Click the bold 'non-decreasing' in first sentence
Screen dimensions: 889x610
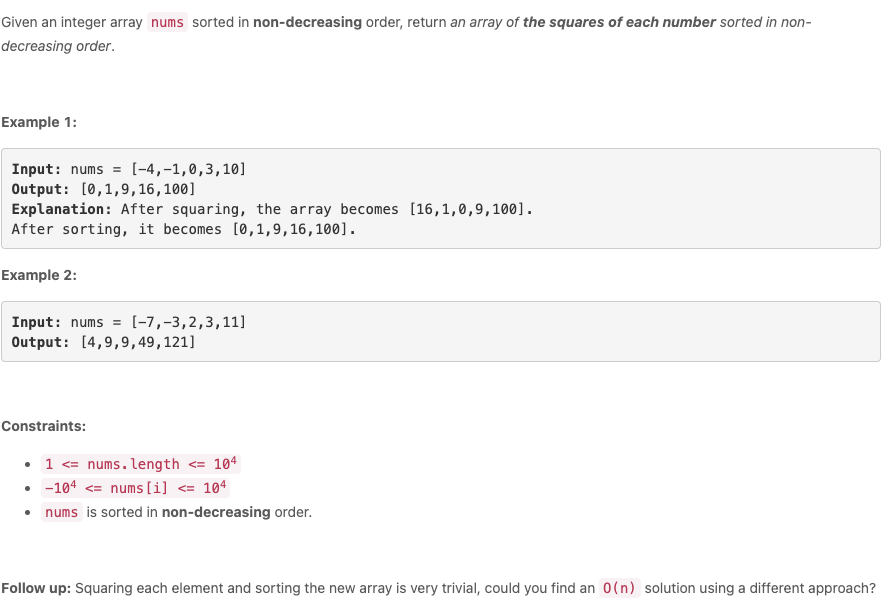tap(307, 22)
